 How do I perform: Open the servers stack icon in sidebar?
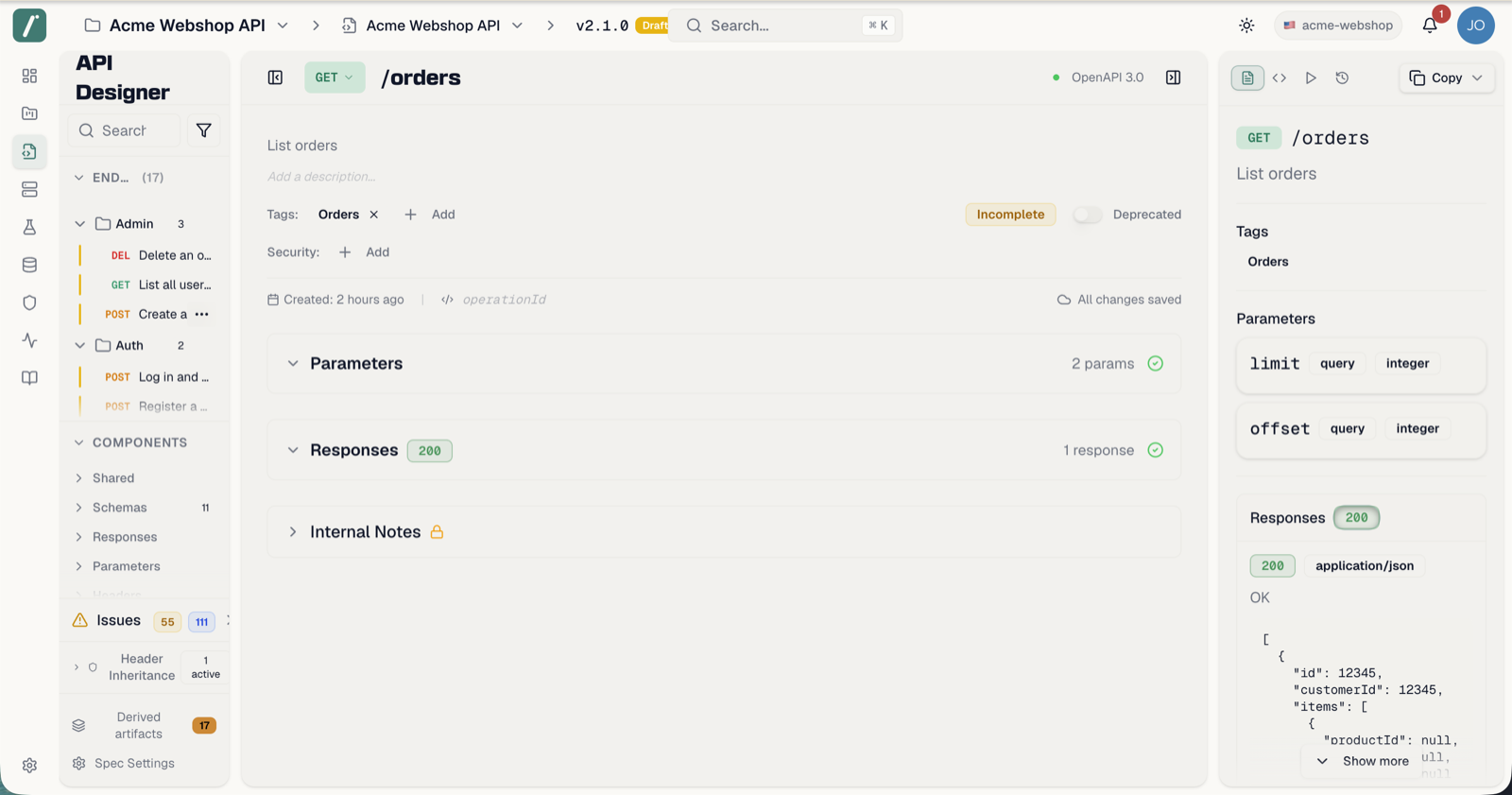(x=29, y=189)
